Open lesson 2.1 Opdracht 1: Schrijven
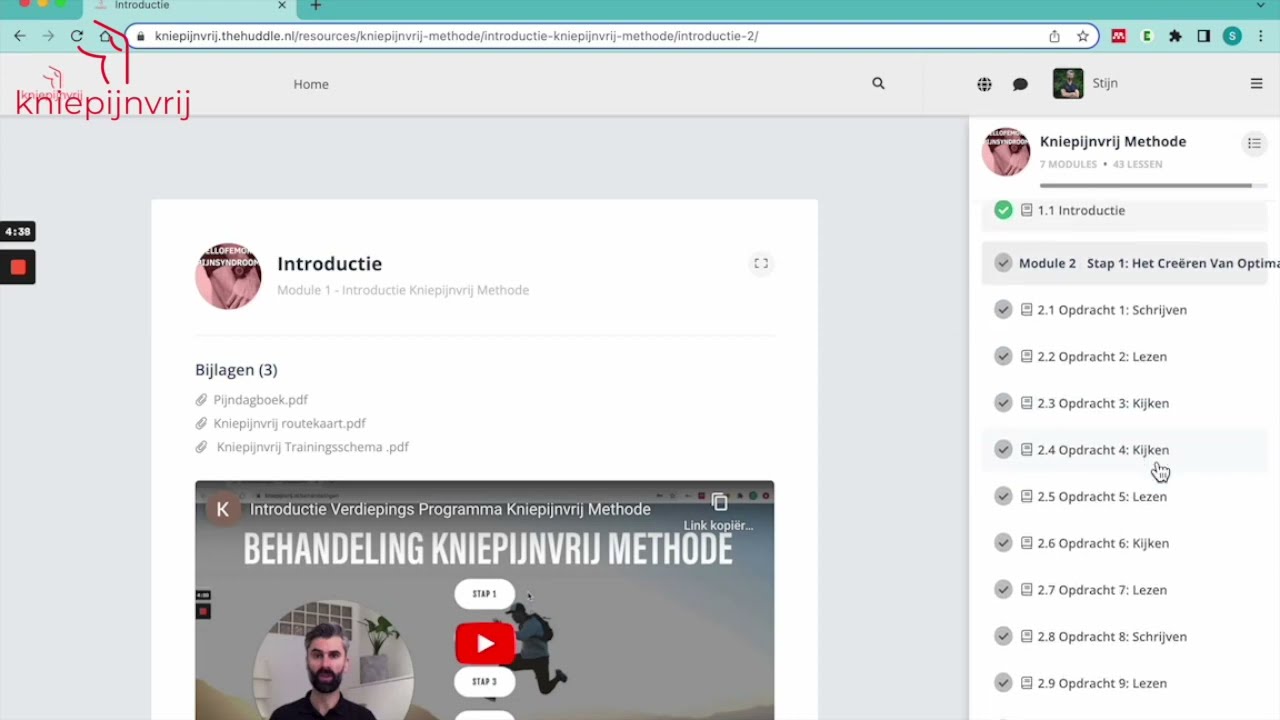This screenshot has width=1280, height=720. point(1112,310)
